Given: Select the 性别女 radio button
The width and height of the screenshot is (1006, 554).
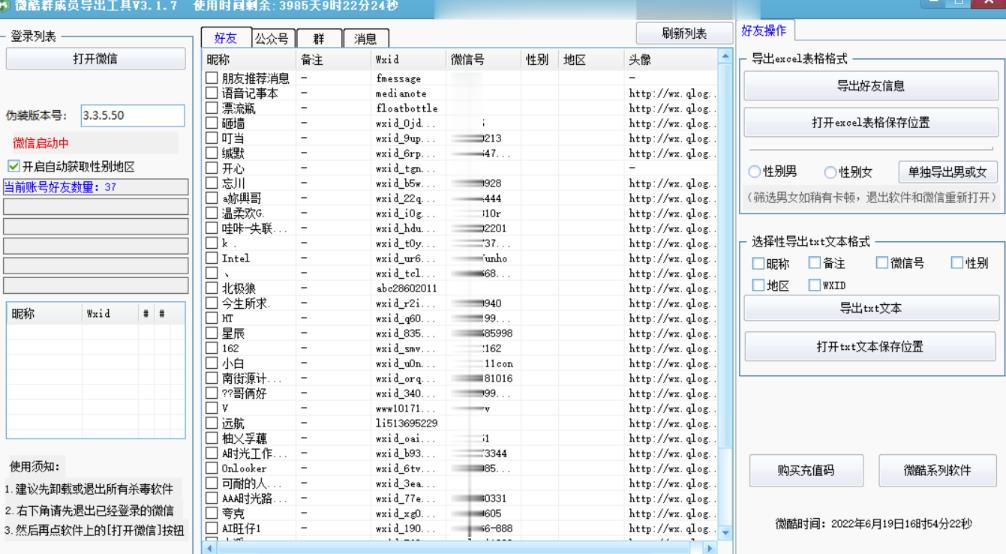Looking at the screenshot, I should [x=830, y=172].
